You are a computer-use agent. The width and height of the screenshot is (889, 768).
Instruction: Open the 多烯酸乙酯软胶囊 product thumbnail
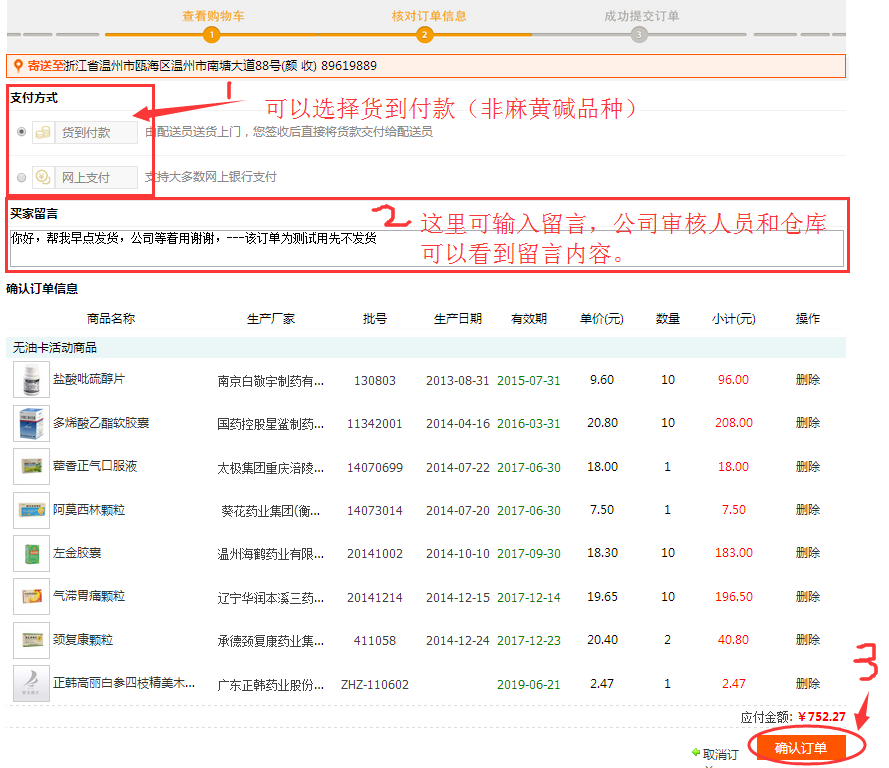tap(32, 423)
